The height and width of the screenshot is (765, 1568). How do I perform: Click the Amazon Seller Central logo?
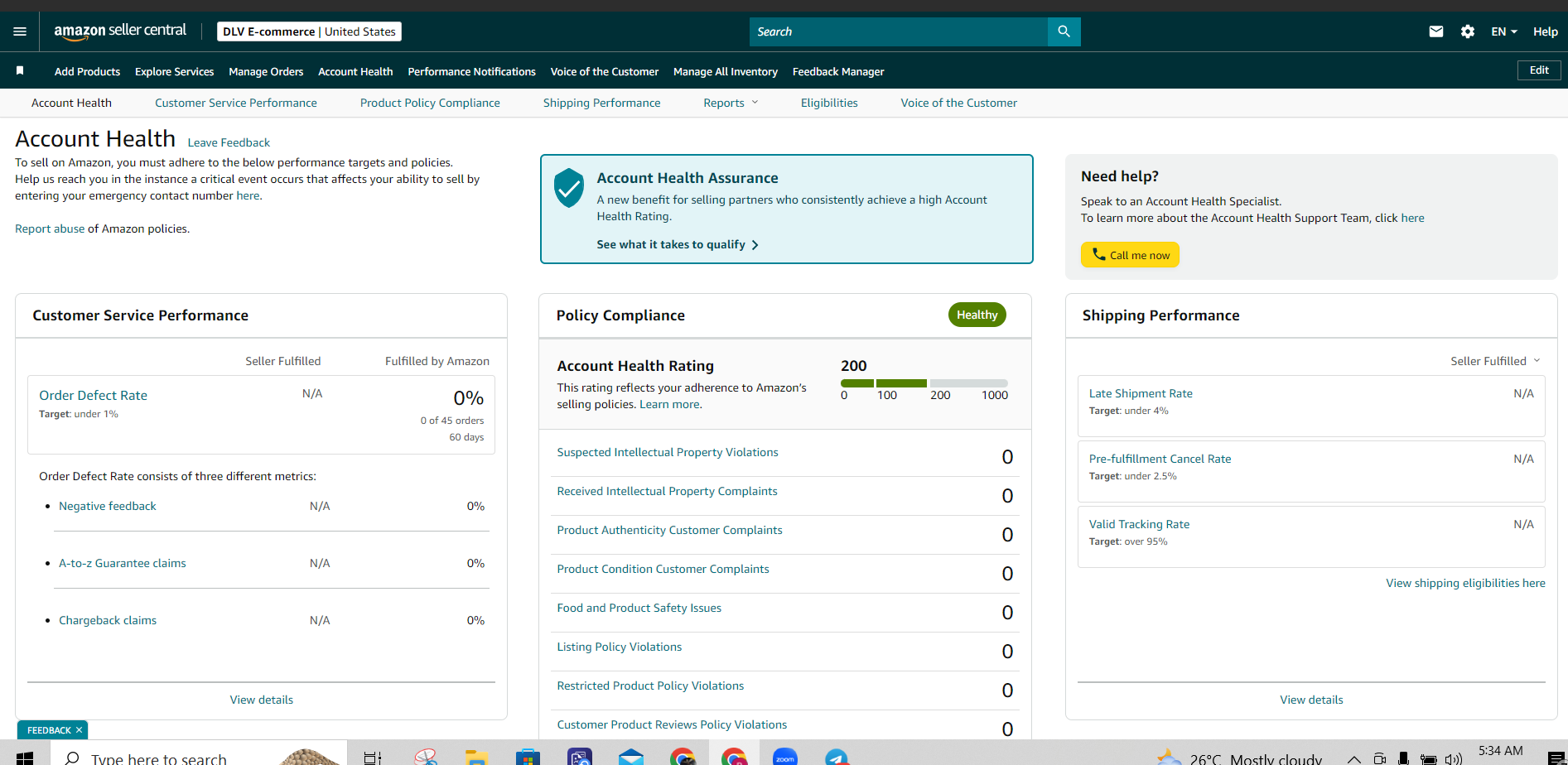pos(120,31)
